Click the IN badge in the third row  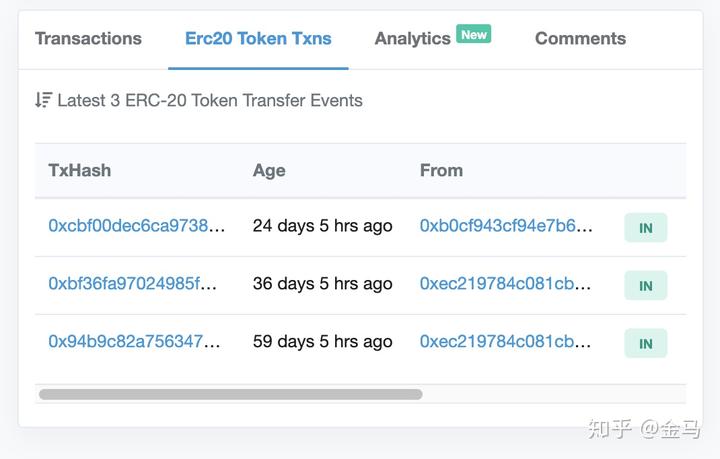tap(645, 344)
